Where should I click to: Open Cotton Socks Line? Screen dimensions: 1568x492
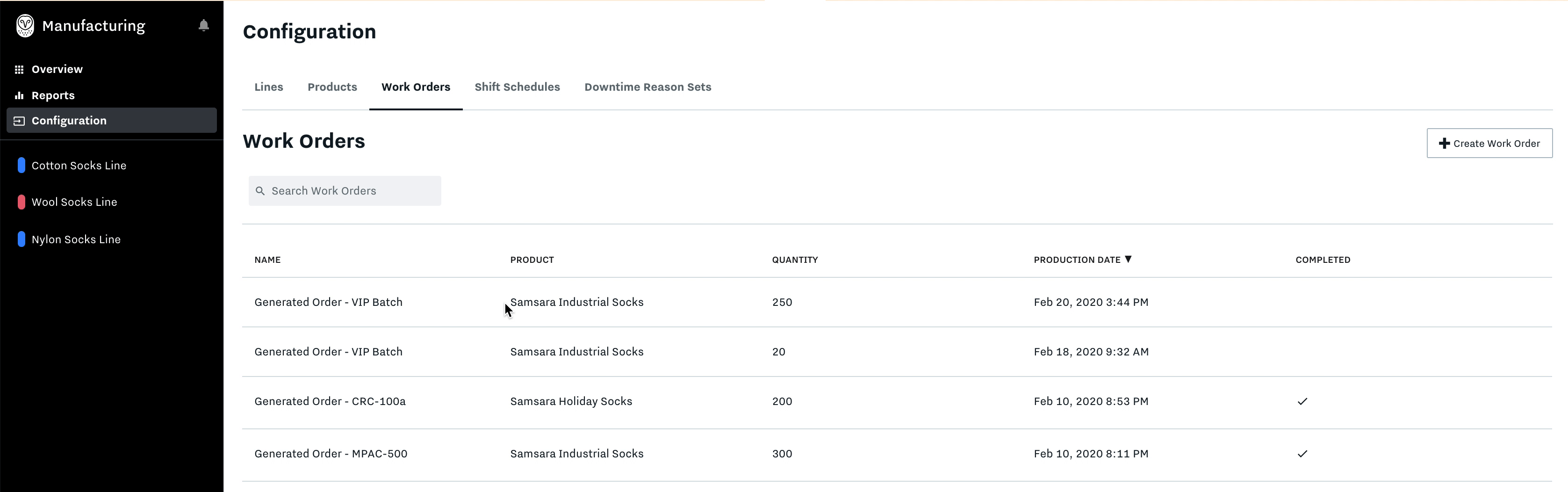click(x=79, y=166)
